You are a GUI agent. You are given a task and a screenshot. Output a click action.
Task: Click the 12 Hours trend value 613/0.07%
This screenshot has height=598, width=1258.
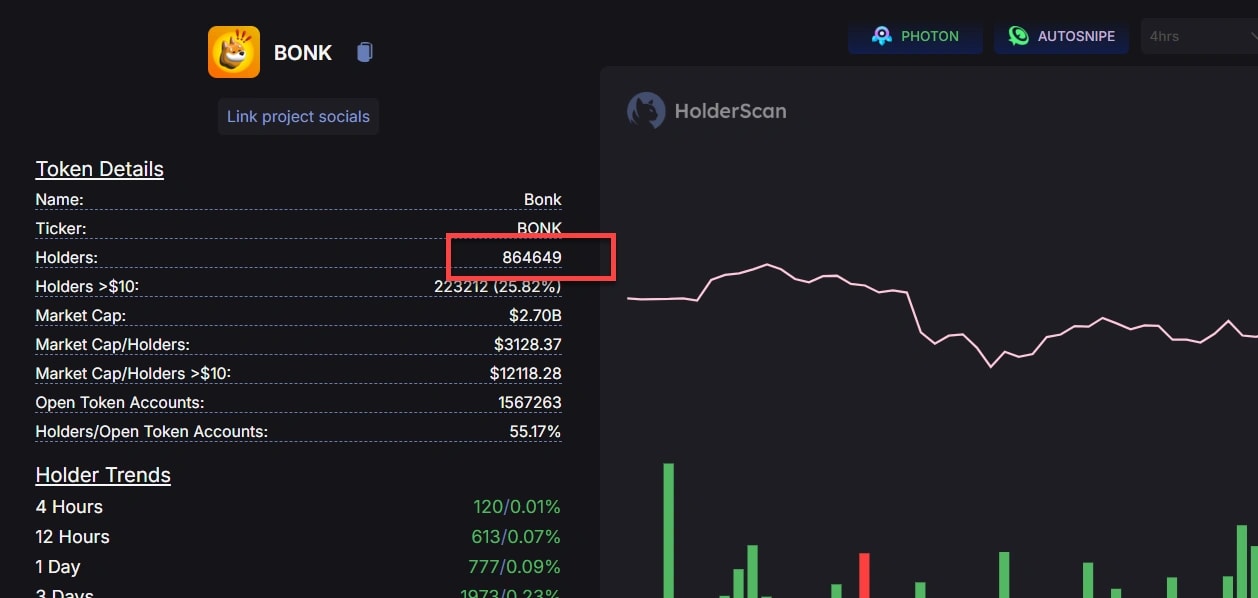516,536
